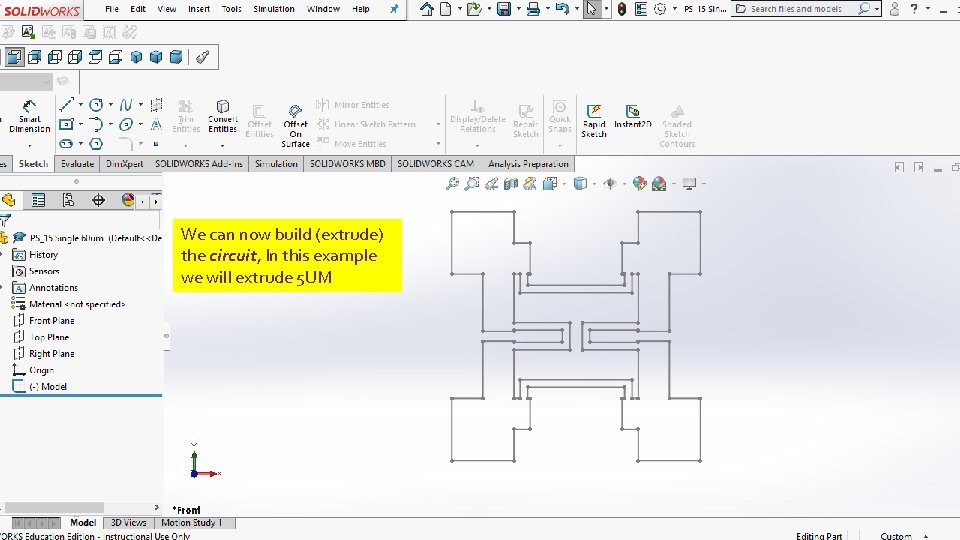Image resolution: width=960 pixels, height=540 pixels.
Task: Open the DimXpertManager panel tab
Action: 99,200
